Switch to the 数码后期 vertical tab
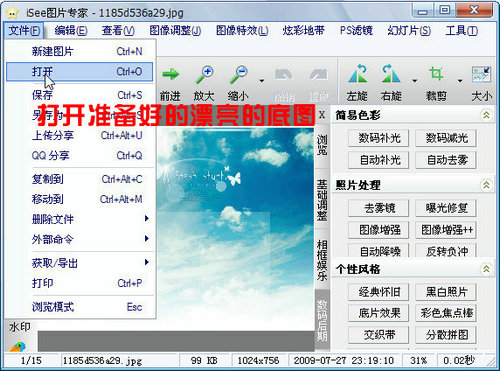 click(x=322, y=320)
